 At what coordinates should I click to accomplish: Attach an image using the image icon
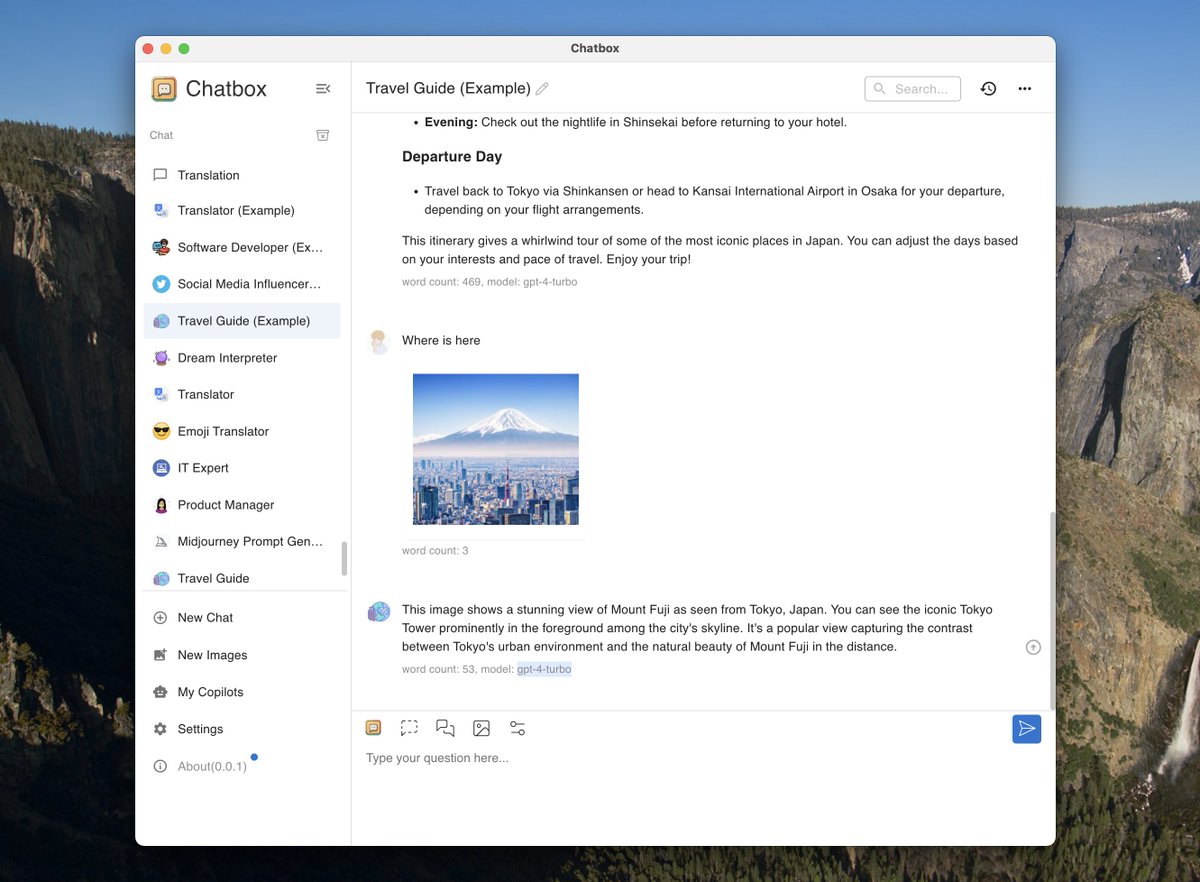[481, 727]
